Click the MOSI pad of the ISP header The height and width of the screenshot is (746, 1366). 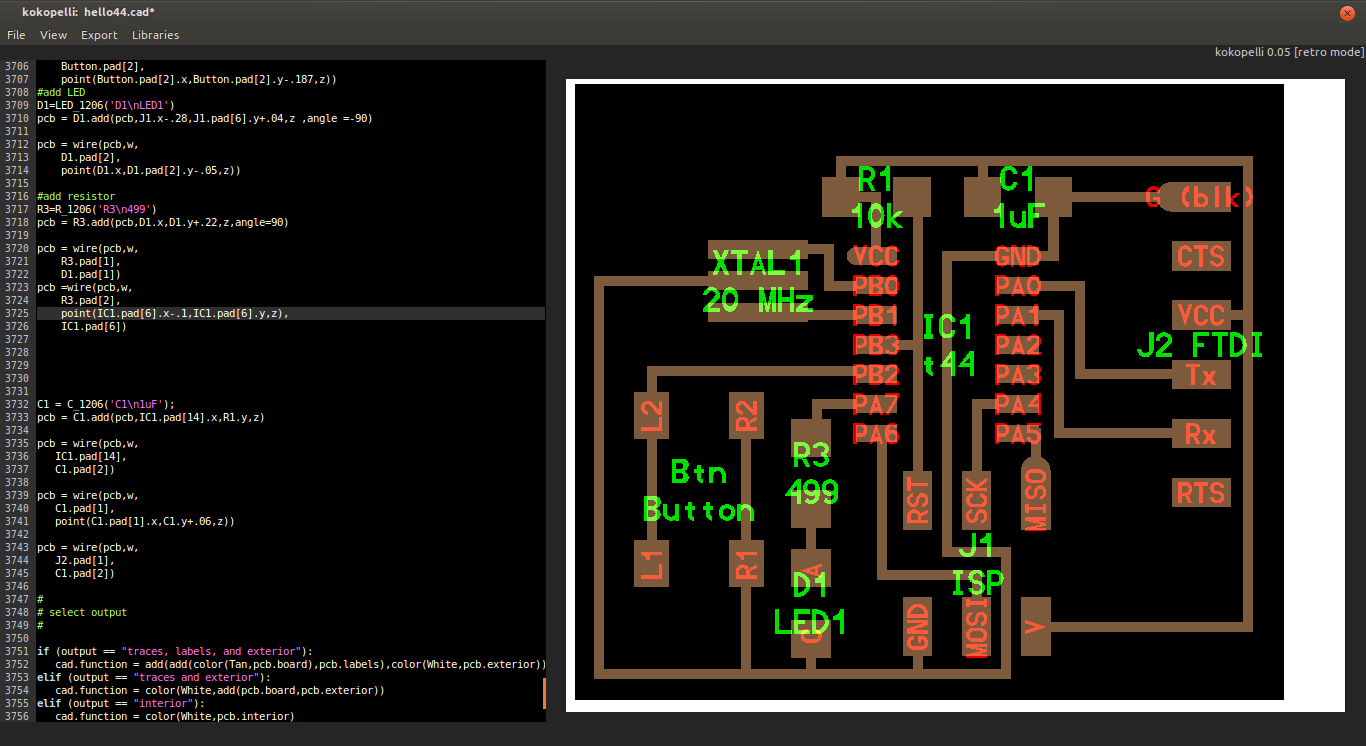click(x=977, y=626)
